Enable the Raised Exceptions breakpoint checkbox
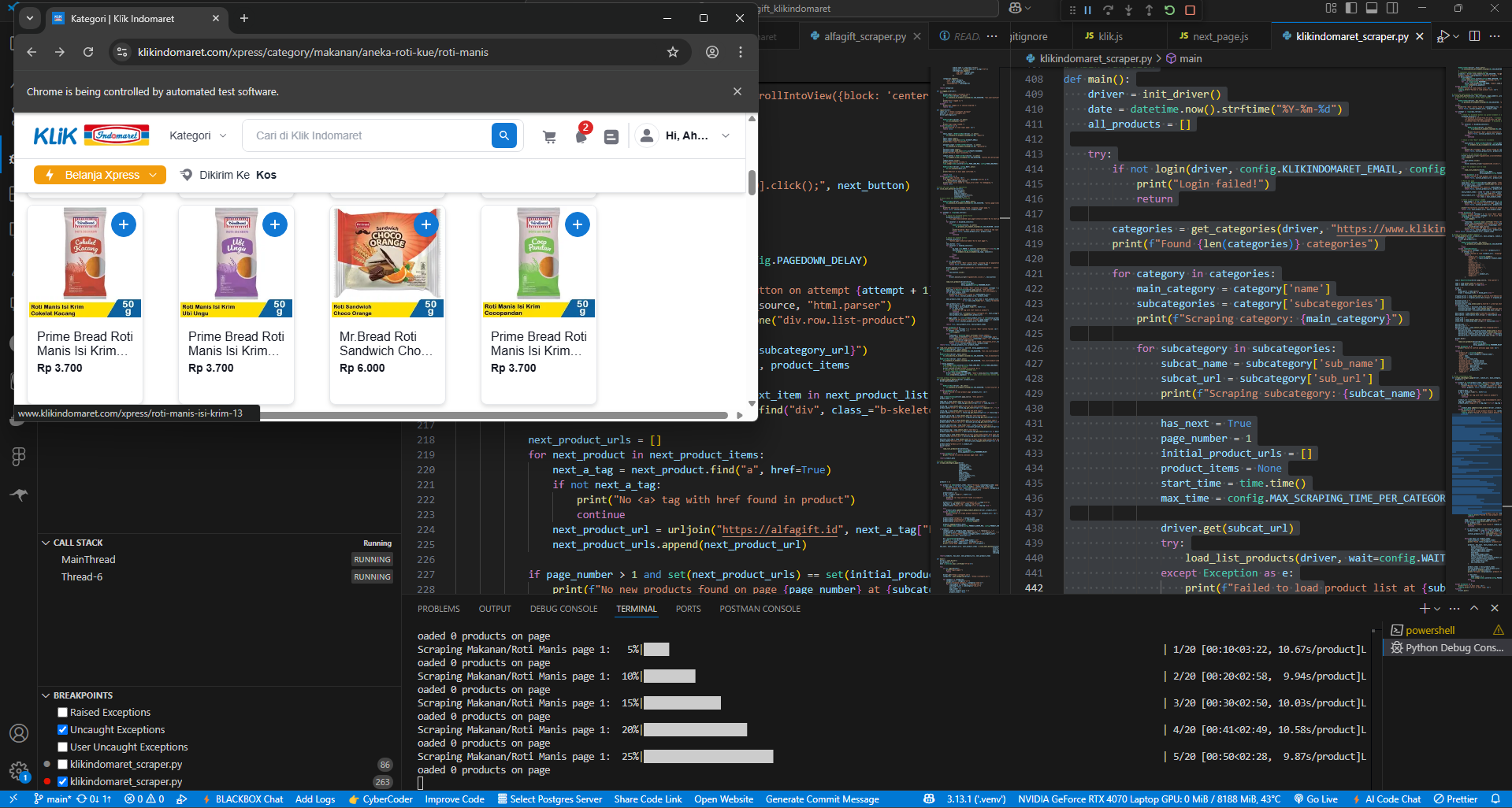 [63, 713]
